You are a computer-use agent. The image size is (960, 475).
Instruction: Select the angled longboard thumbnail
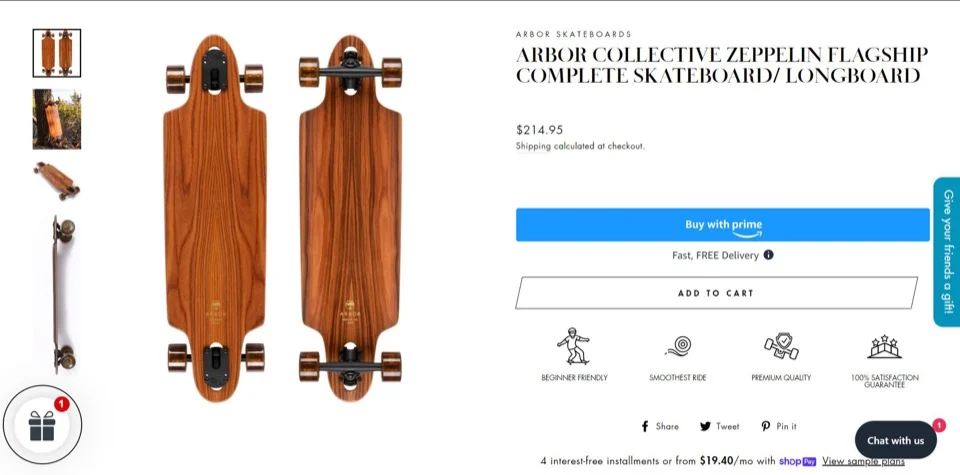pyautogui.click(x=57, y=181)
